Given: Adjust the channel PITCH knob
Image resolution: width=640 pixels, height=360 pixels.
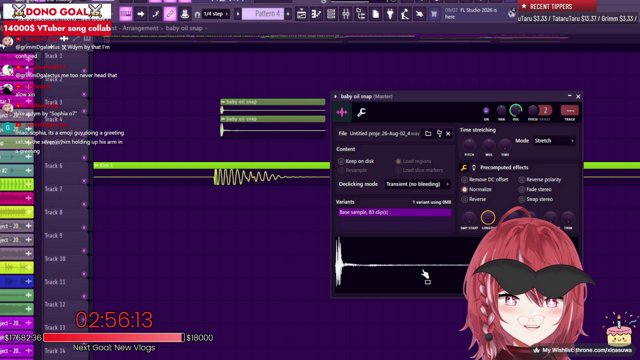Looking at the screenshot, I should (x=533, y=110).
